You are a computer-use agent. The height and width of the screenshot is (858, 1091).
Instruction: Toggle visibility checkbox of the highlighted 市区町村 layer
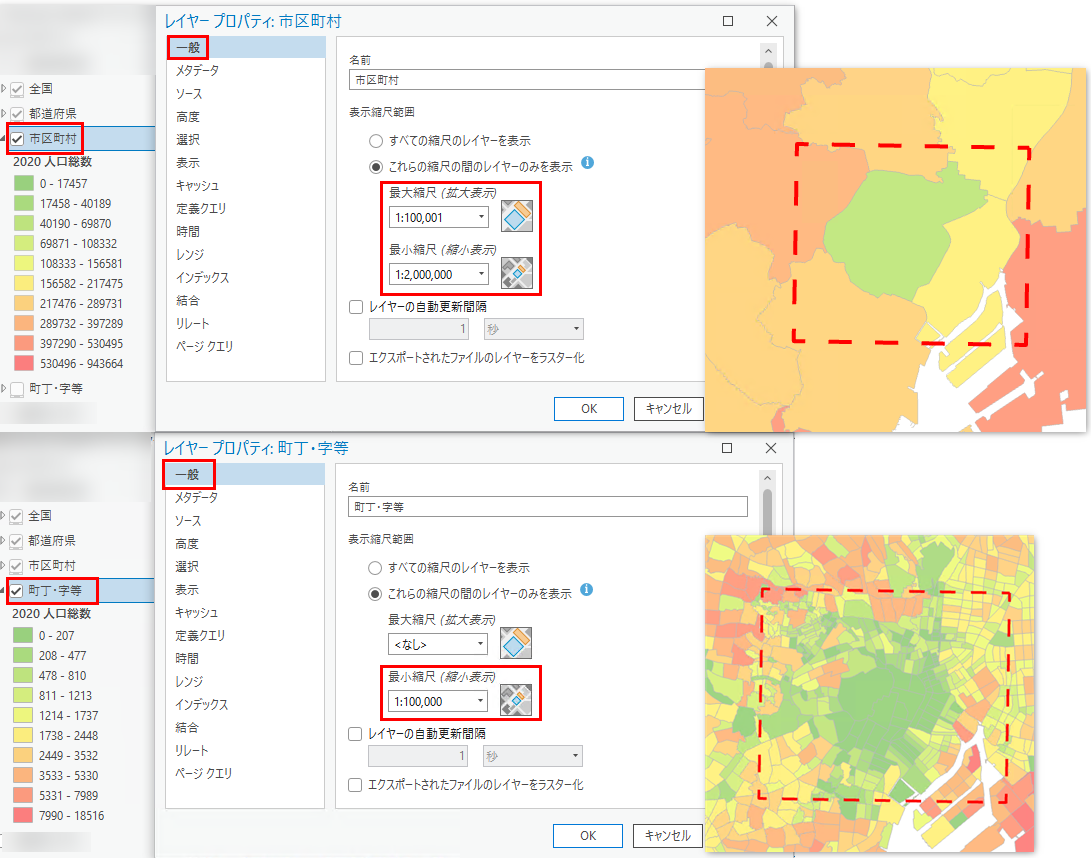pyautogui.click(x=17, y=139)
